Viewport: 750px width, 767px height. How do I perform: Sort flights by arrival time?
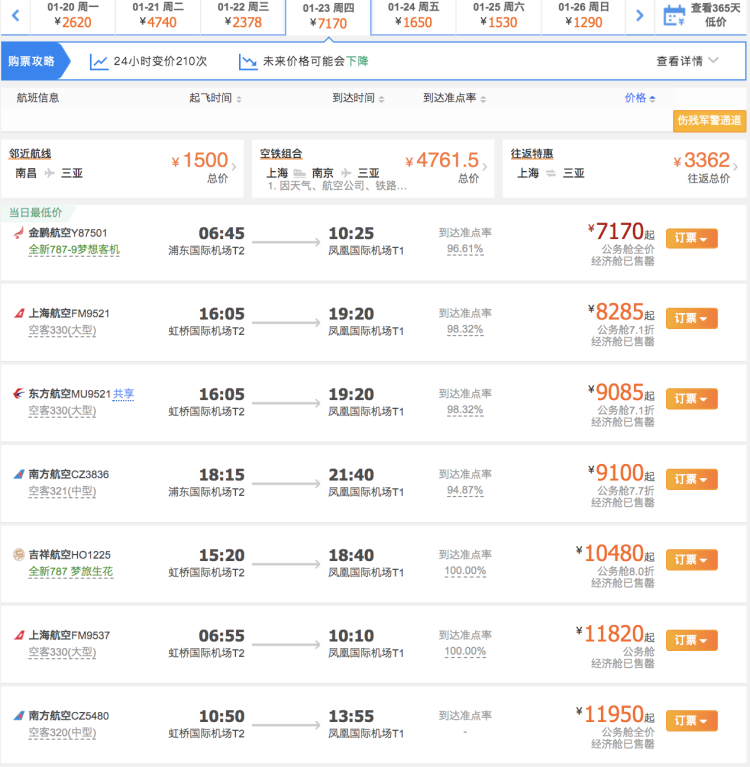tap(358, 98)
